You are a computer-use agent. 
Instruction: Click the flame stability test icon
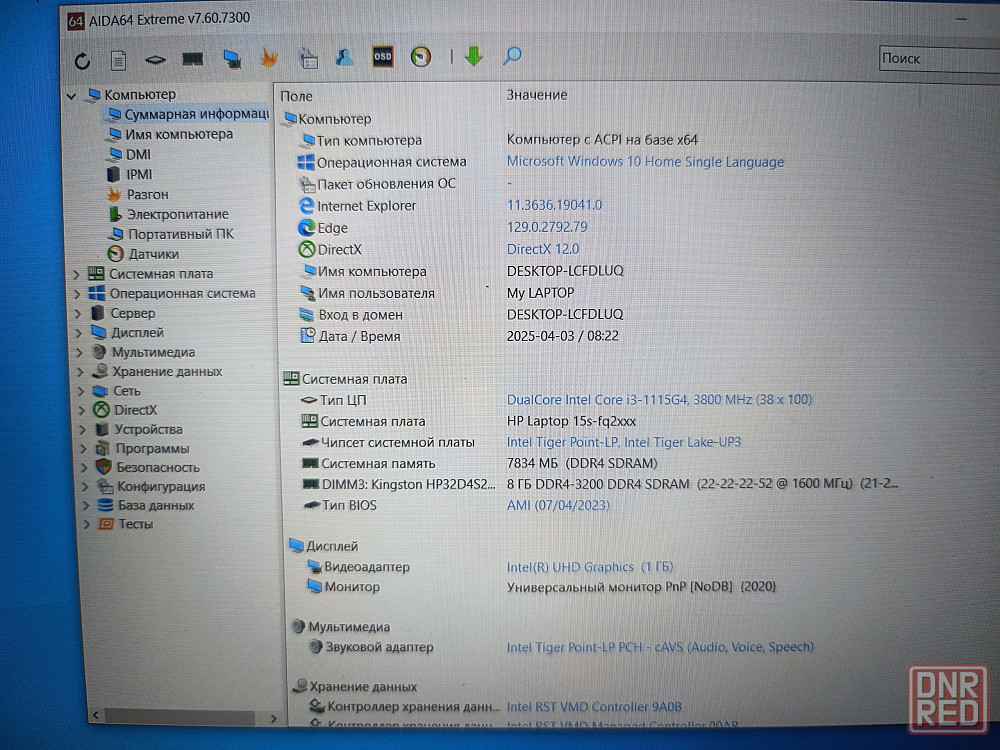tap(269, 58)
